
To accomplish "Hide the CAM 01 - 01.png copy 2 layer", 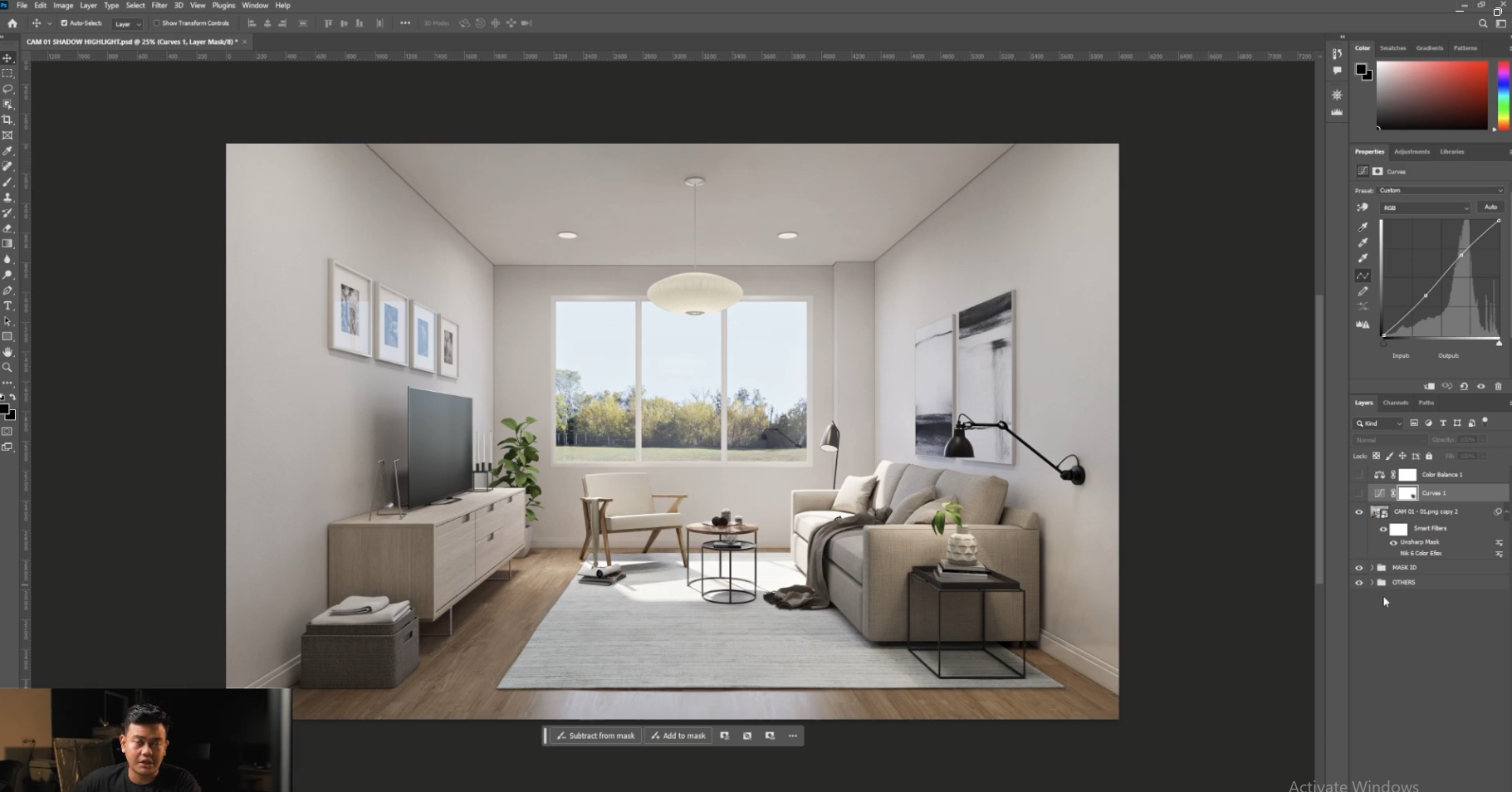I will (1358, 511).
